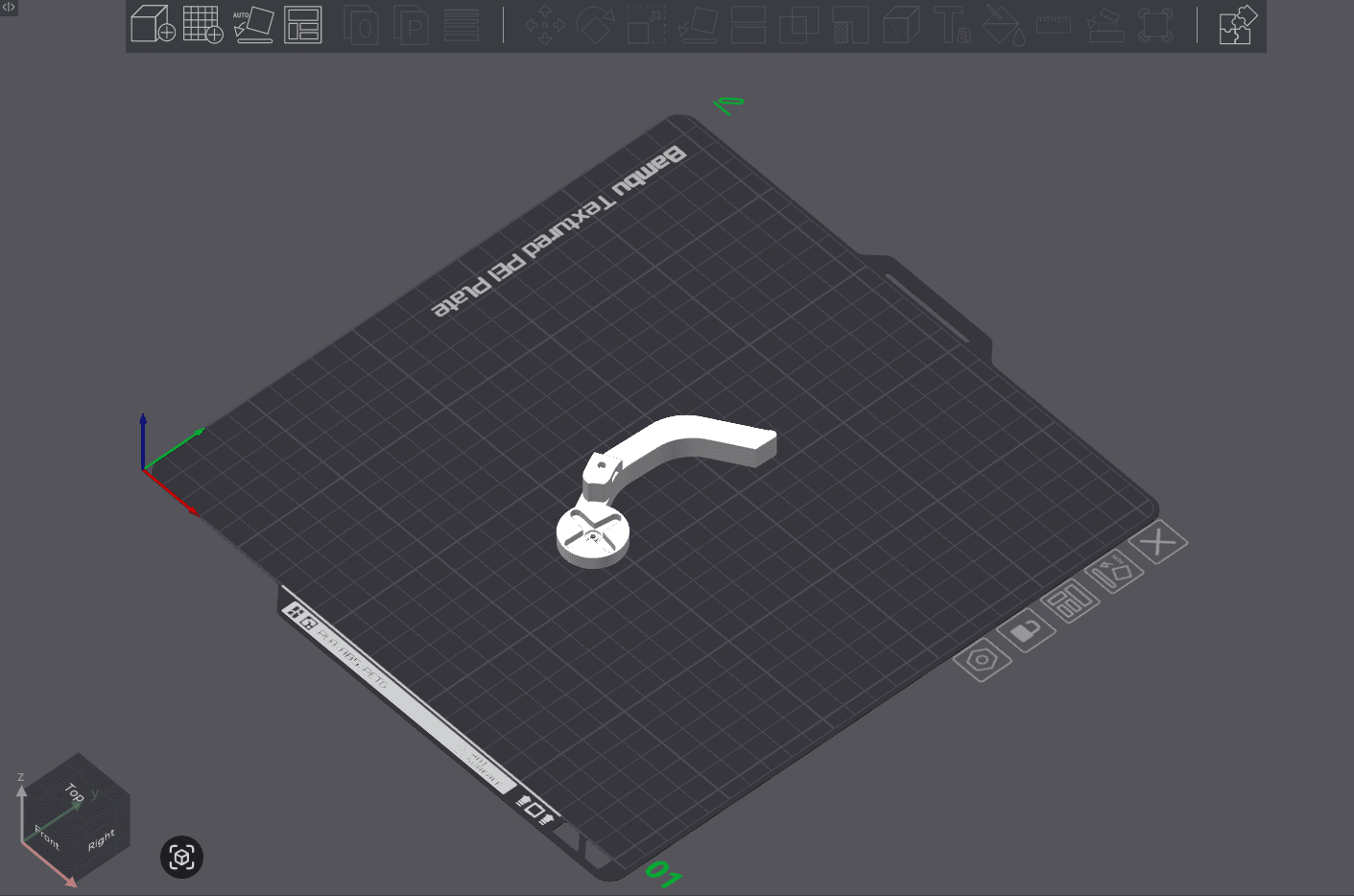Select the Scale tool
Image resolution: width=1354 pixels, height=896 pixels.
tap(644, 26)
